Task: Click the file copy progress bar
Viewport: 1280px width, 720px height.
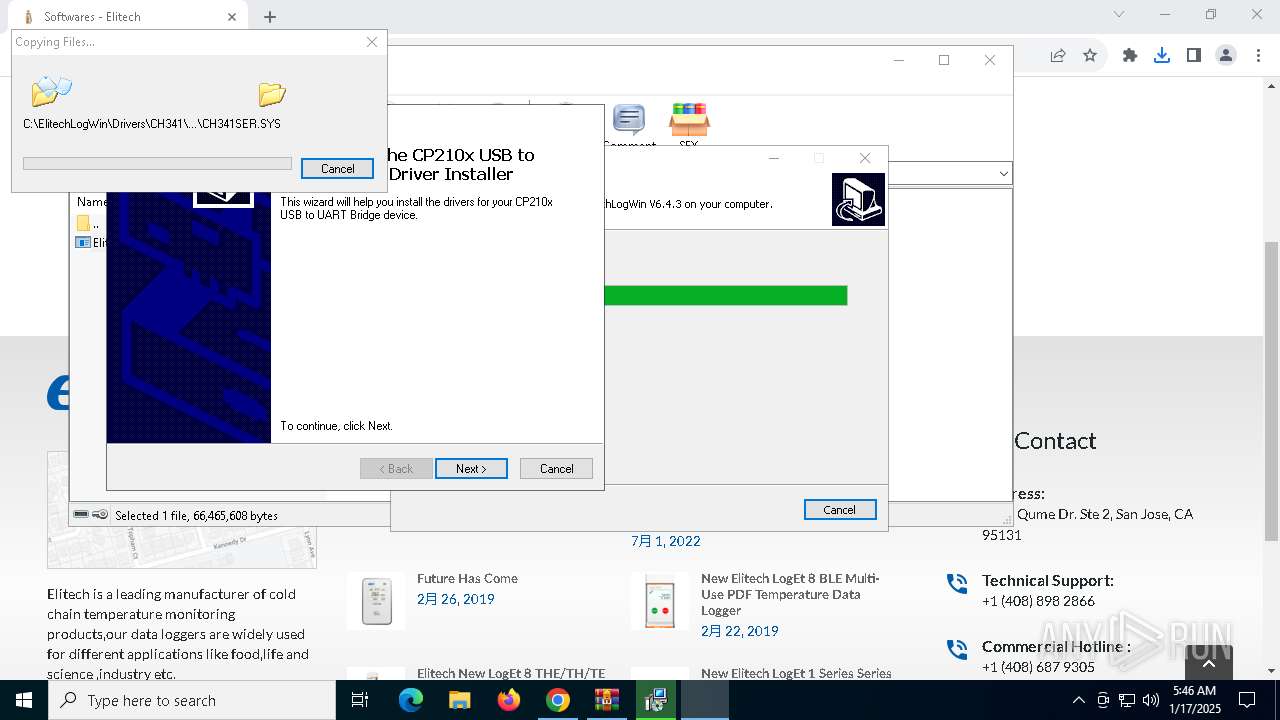Action: click(157, 163)
